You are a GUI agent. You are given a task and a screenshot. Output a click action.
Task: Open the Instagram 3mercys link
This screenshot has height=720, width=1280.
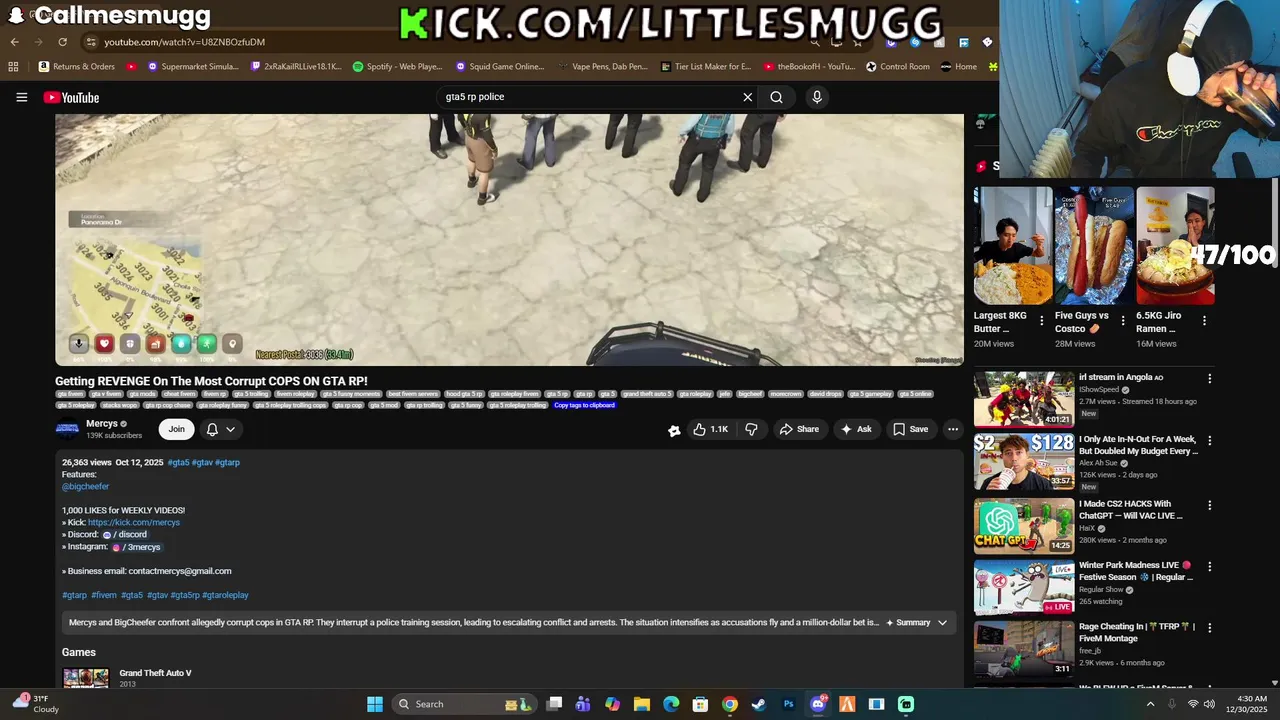136,547
